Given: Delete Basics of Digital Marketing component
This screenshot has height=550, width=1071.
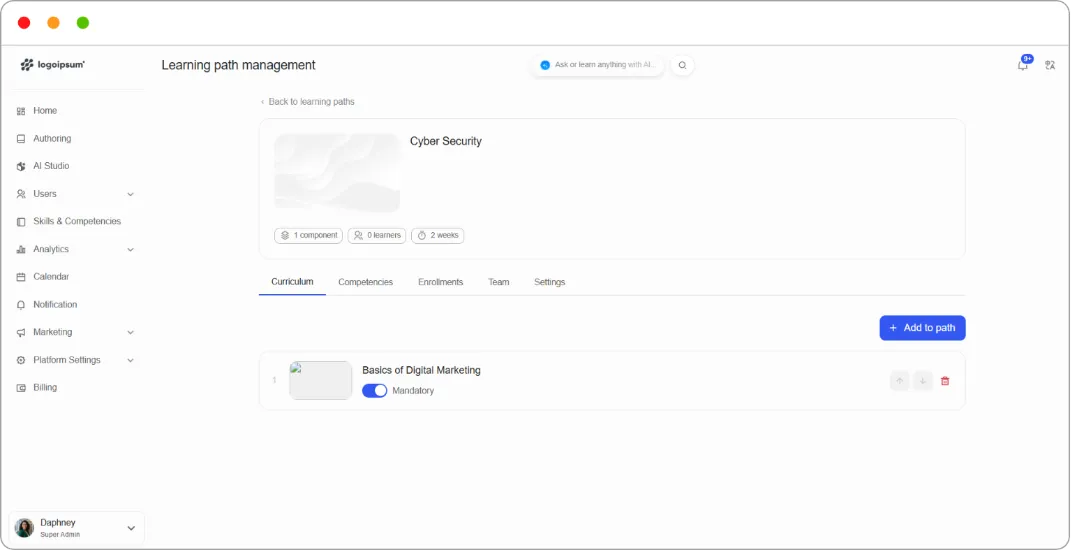Looking at the screenshot, I should click(x=945, y=381).
